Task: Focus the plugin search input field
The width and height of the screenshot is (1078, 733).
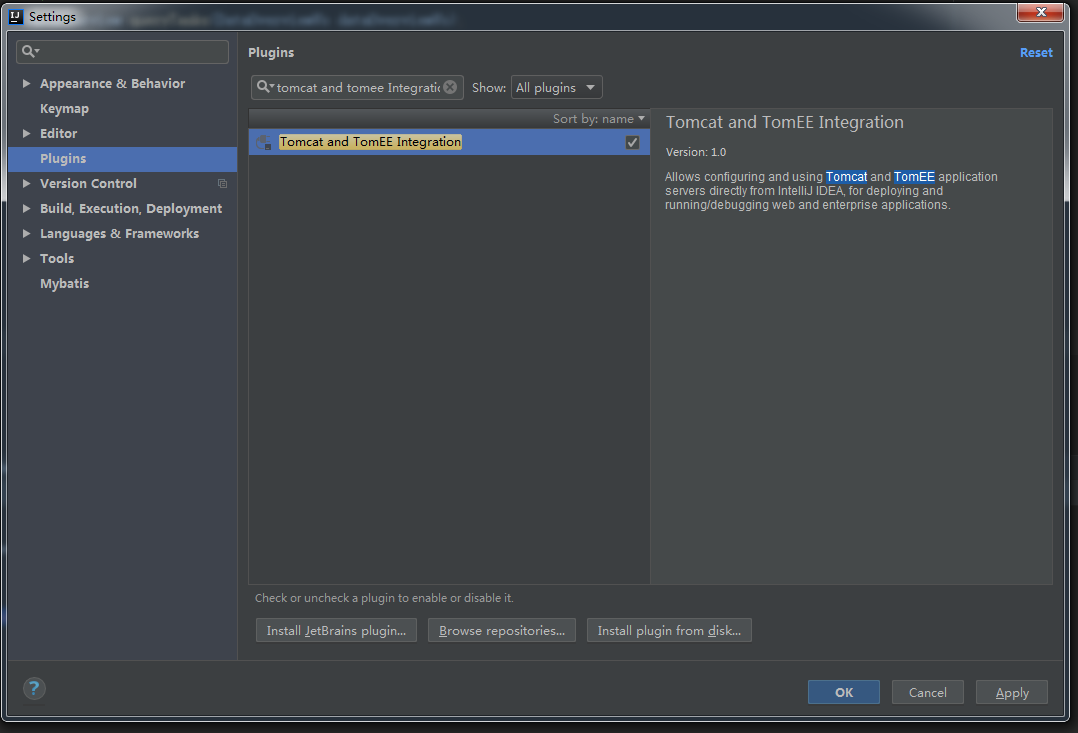Action: tap(358, 87)
